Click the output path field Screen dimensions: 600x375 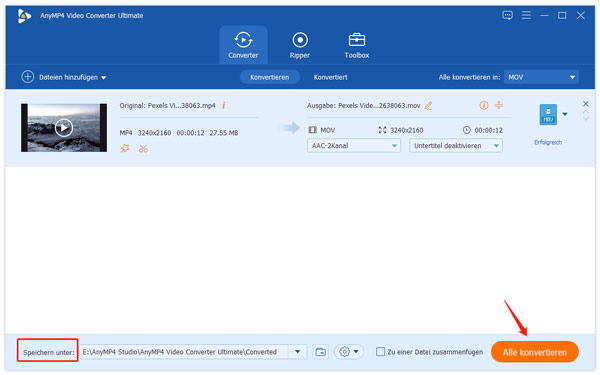(184, 352)
